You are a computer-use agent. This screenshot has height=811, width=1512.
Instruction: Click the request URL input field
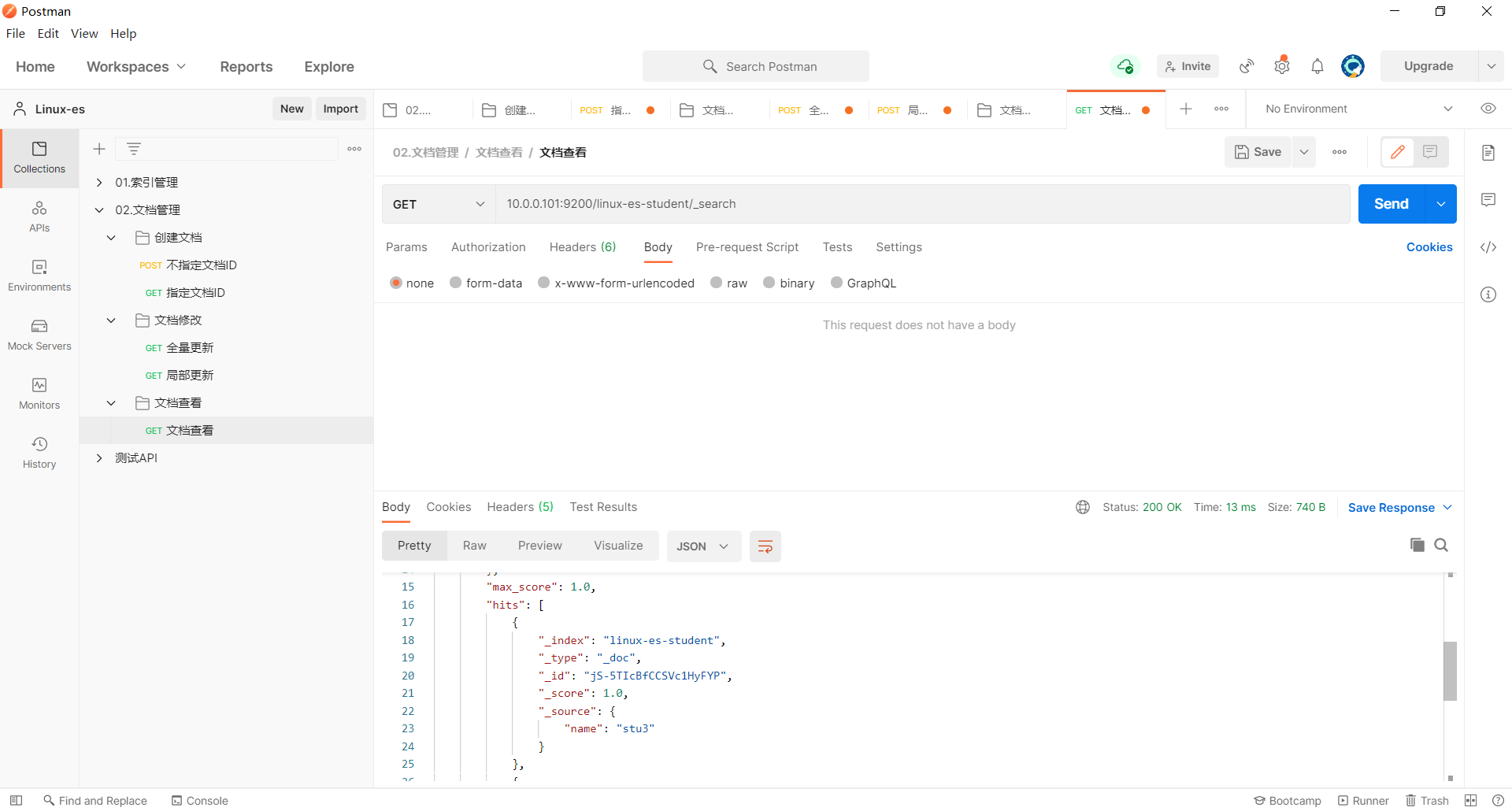click(x=923, y=204)
